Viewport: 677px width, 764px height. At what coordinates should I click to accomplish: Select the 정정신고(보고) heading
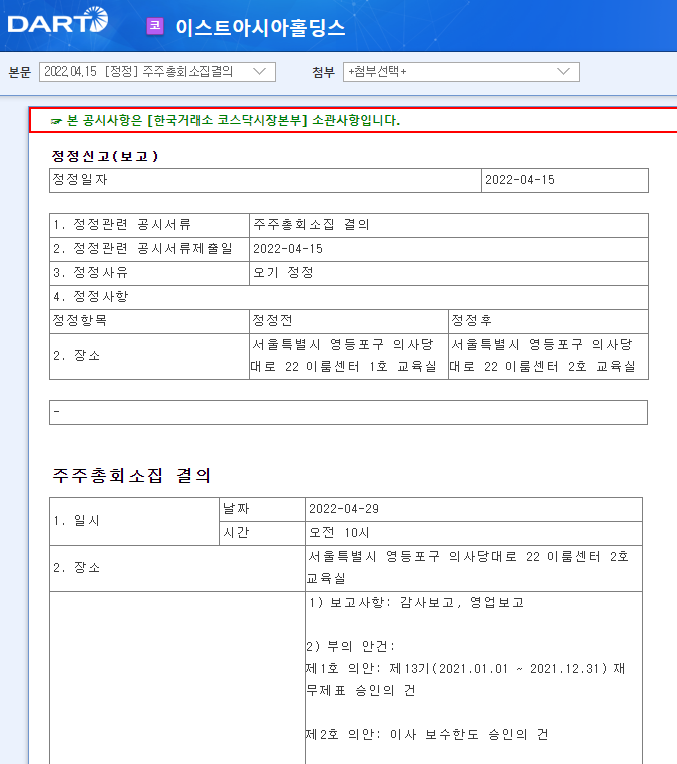[x=105, y=156]
